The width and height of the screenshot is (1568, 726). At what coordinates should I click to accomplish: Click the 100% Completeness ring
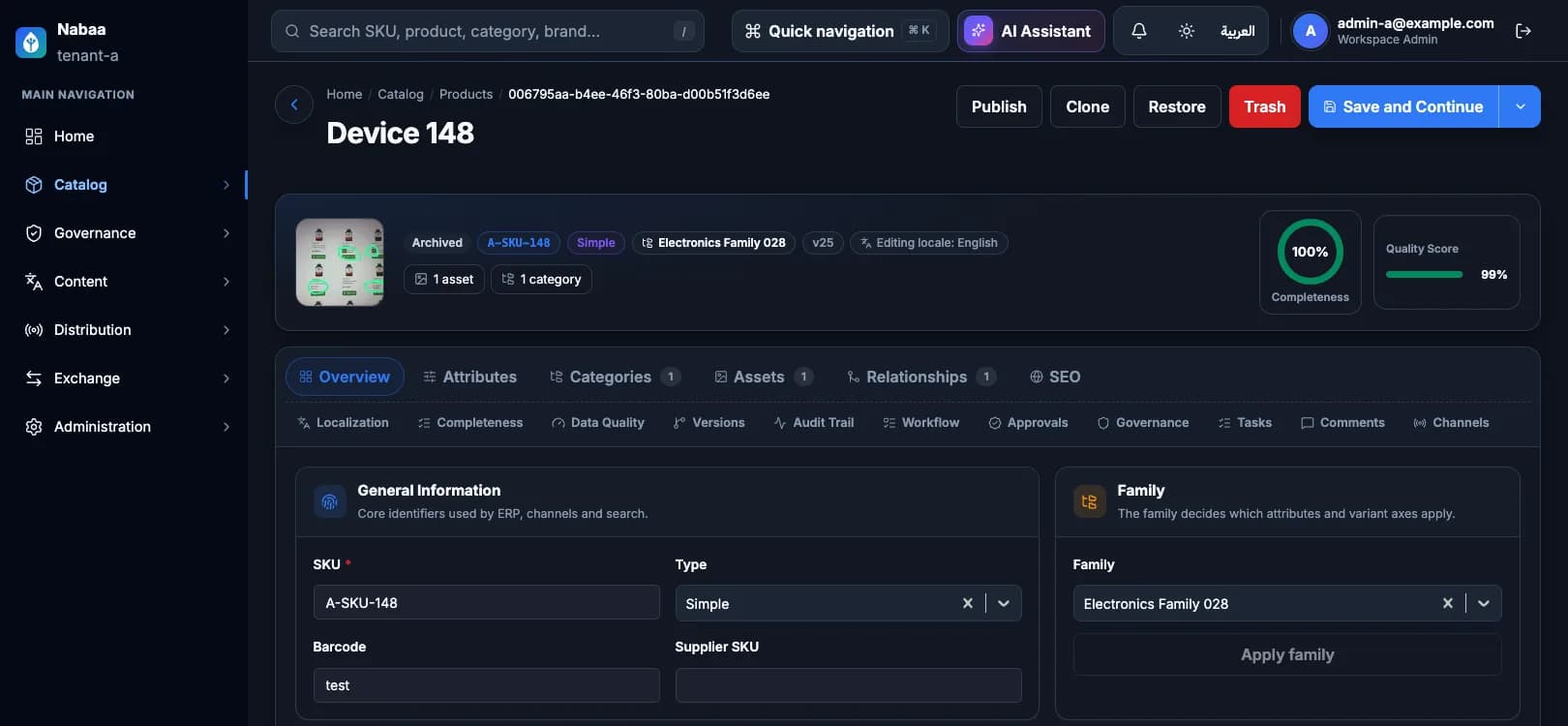click(x=1310, y=252)
